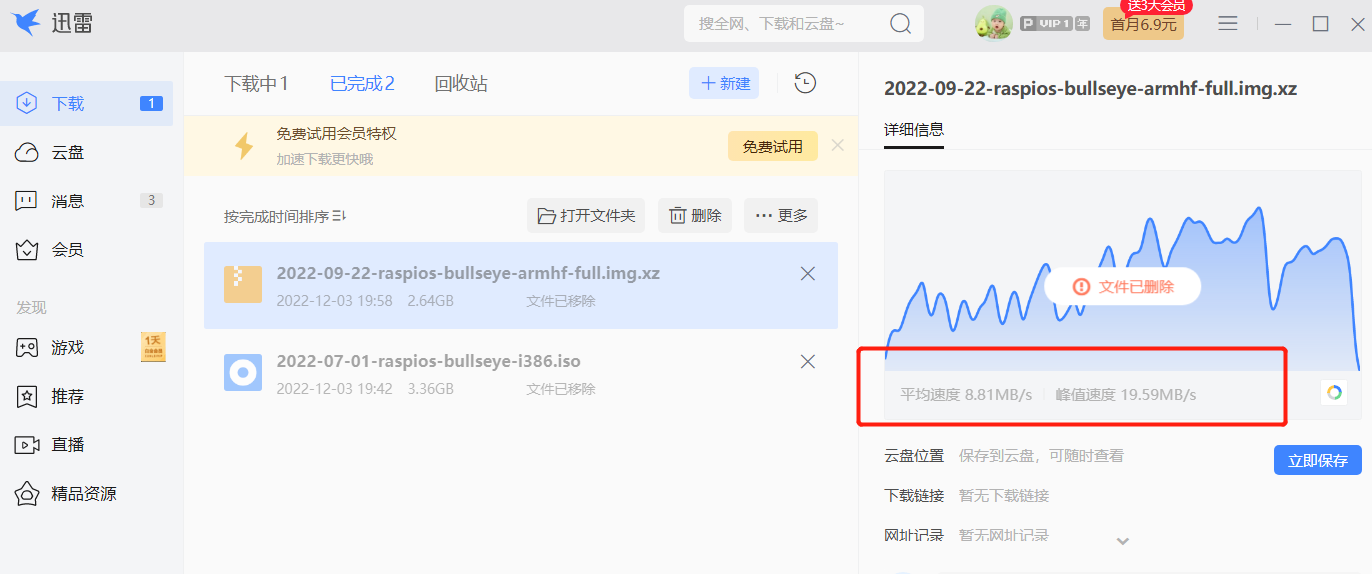
Task: Click the VIP 1 年 badge
Action: tap(1055, 24)
